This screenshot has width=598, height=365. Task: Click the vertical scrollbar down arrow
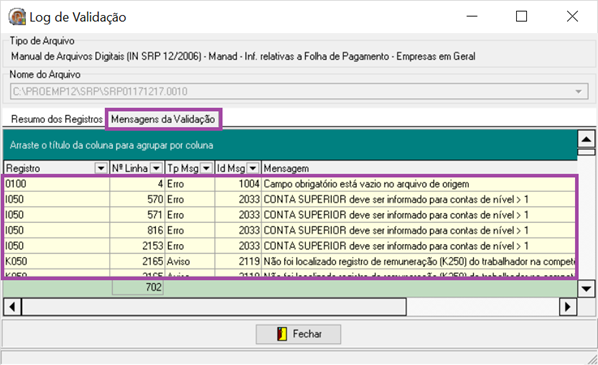586,288
